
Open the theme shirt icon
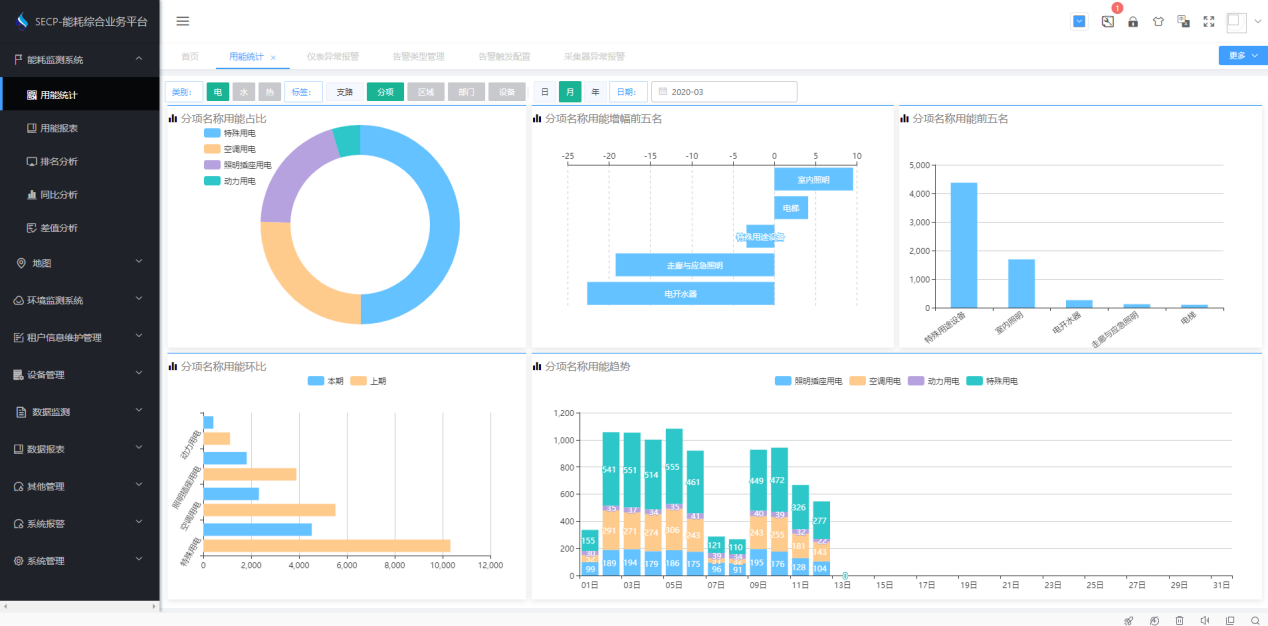click(x=1158, y=21)
